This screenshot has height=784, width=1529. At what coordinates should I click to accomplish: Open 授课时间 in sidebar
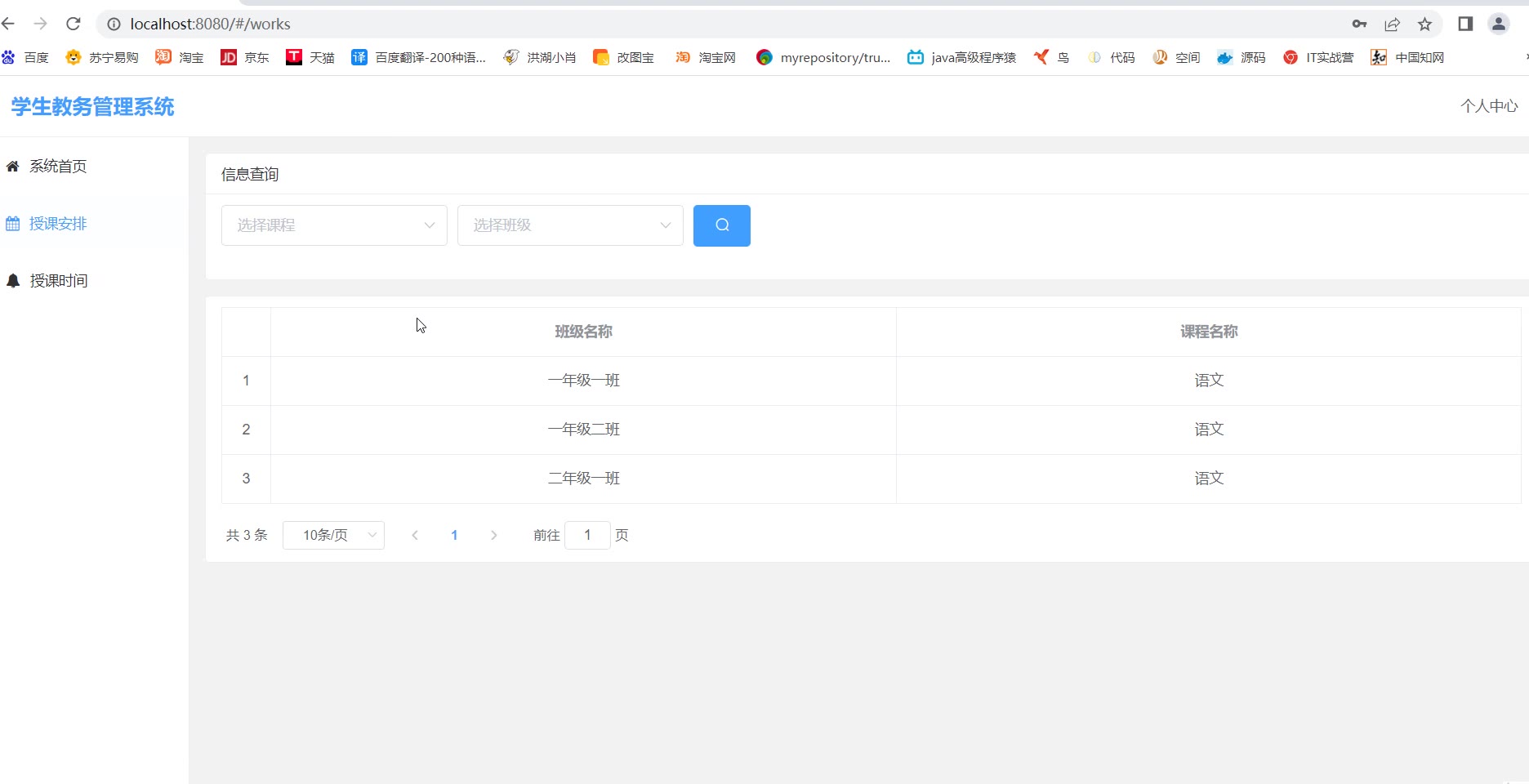coord(94,281)
